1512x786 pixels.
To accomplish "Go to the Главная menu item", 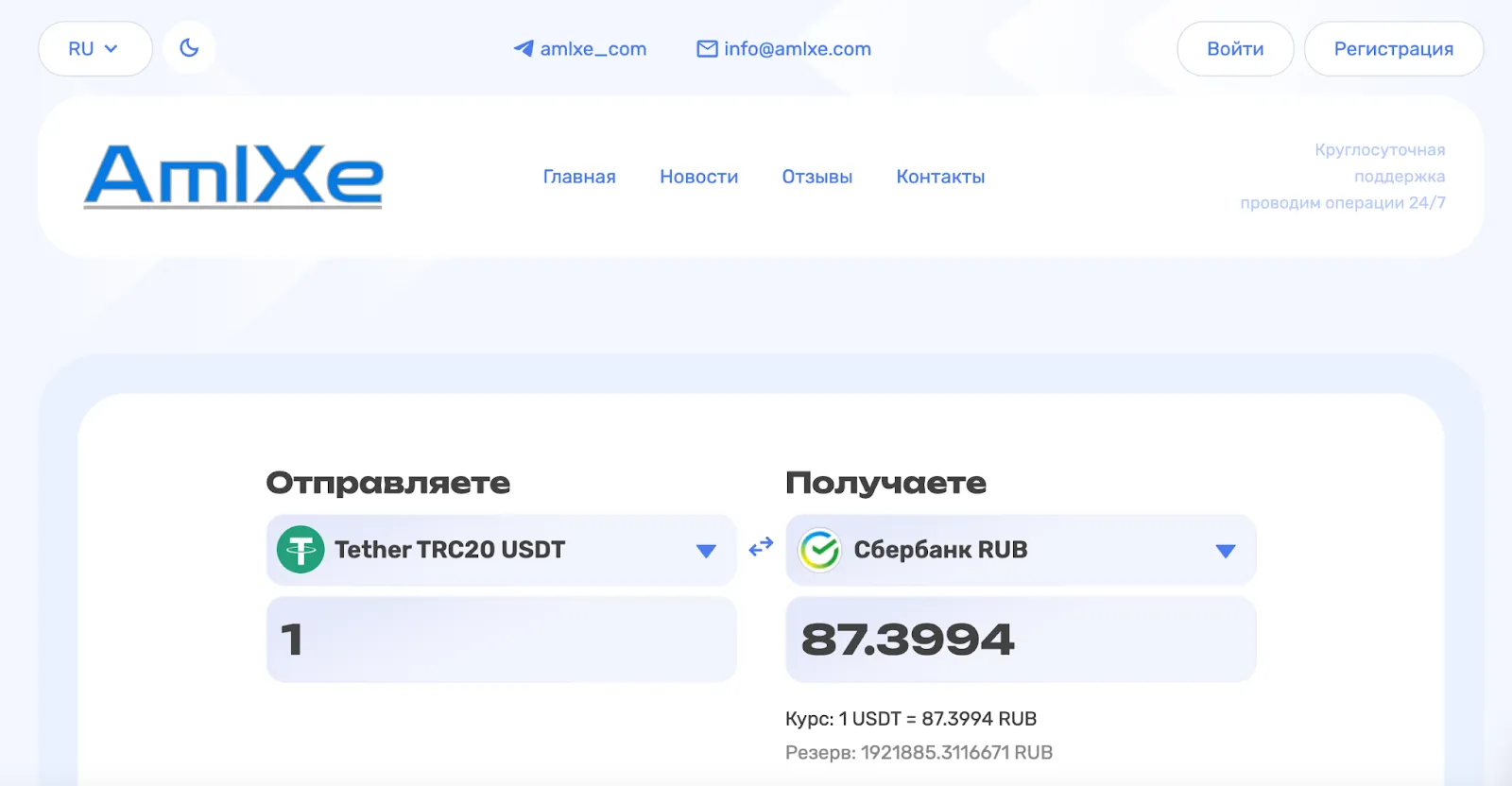I will (579, 177).
